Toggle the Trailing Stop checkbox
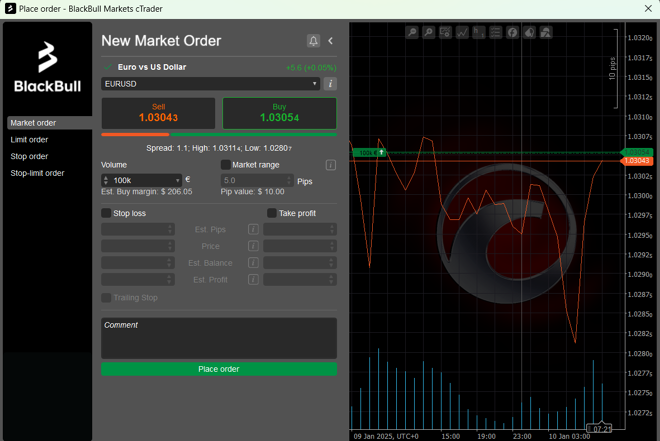 pyautogui.click(x=106, y=298)
